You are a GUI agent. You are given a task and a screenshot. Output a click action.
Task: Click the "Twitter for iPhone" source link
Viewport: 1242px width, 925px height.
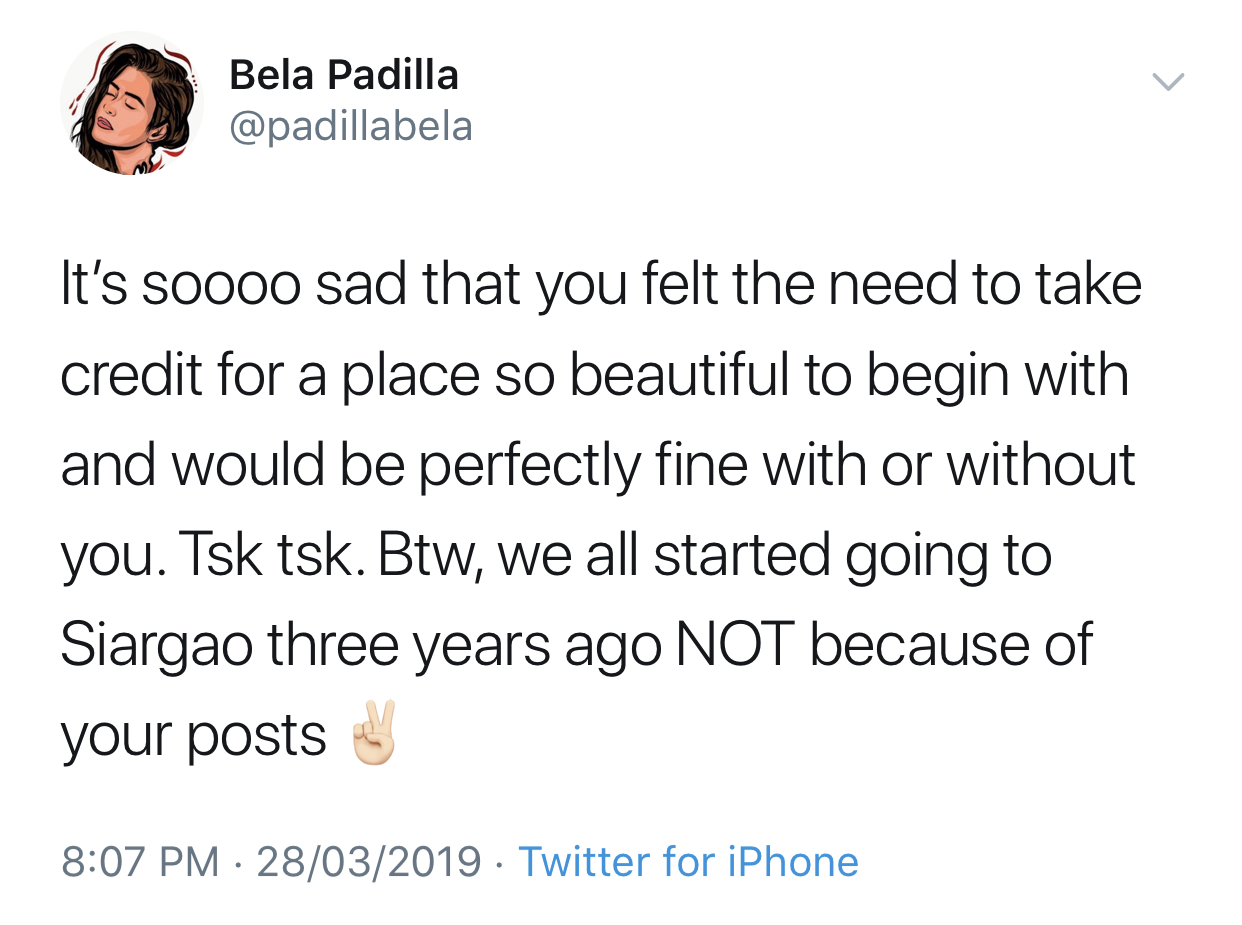click(x=688, y=862)
